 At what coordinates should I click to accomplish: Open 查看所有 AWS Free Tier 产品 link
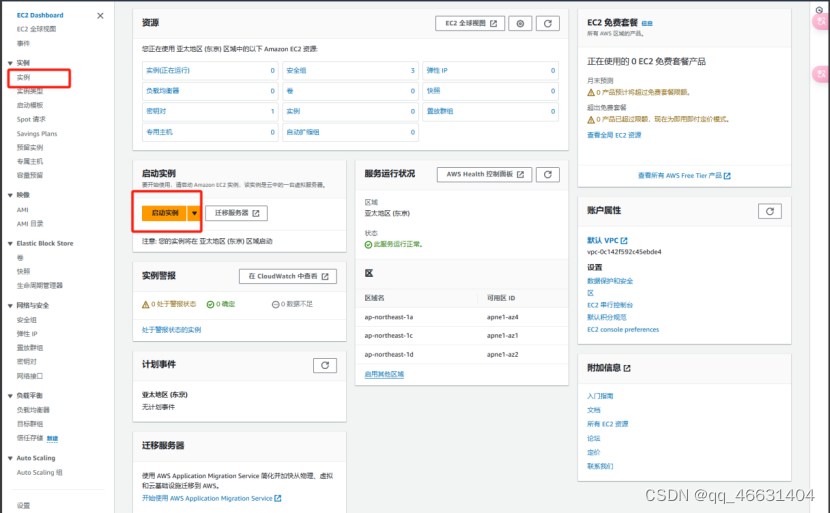coord(684,176)
